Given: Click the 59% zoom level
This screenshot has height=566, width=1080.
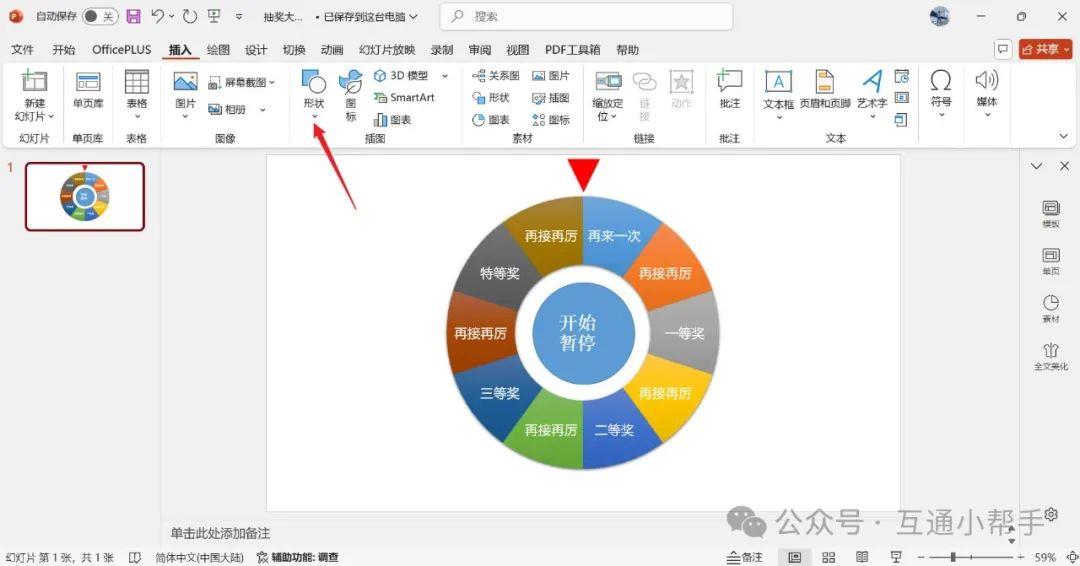Looking at the screenshot, I should coord(1045,556).
